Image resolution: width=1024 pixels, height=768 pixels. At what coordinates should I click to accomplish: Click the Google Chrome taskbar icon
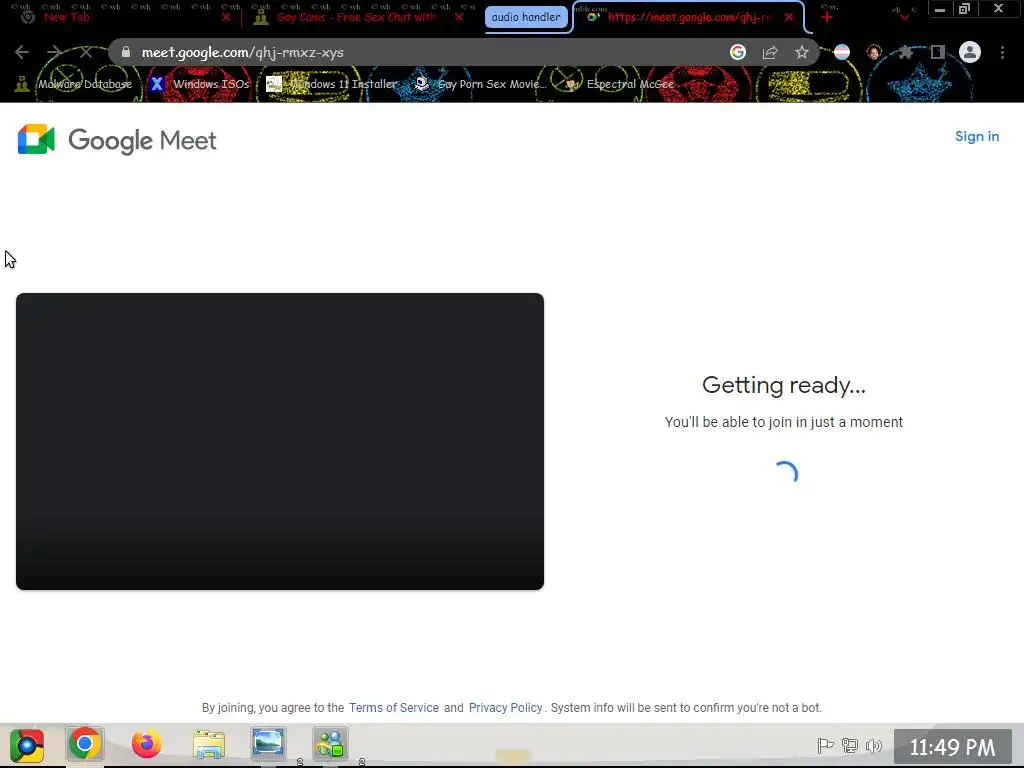[x=84, y=744]
